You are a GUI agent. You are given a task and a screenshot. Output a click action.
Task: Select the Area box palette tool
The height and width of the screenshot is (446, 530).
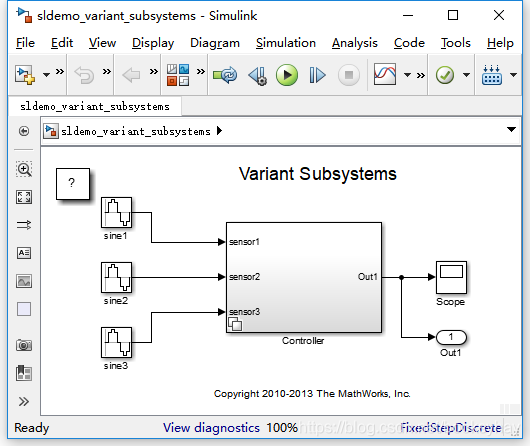(24, 309)
